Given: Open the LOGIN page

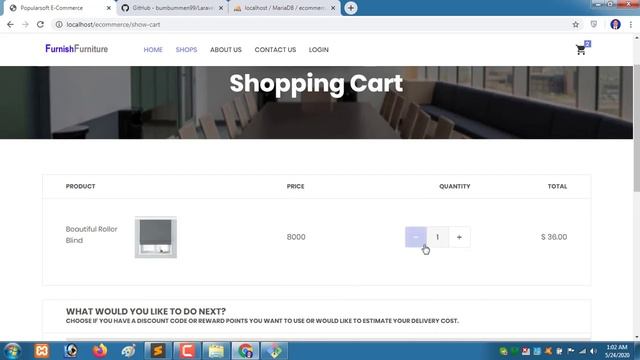Looking at the screenshot, I should coord(318,50).
